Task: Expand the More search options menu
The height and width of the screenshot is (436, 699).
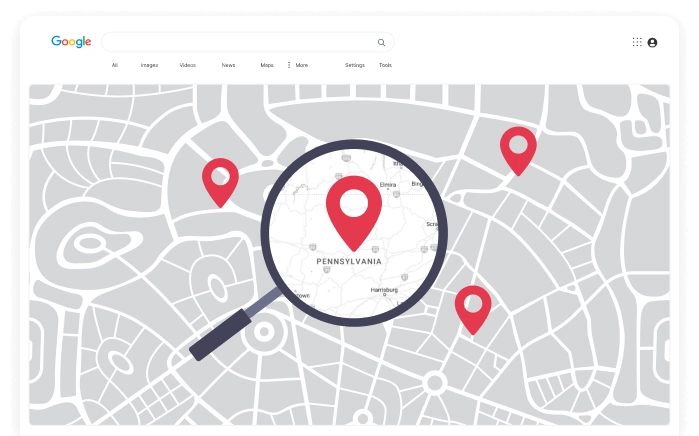Action: click(297, 65)
